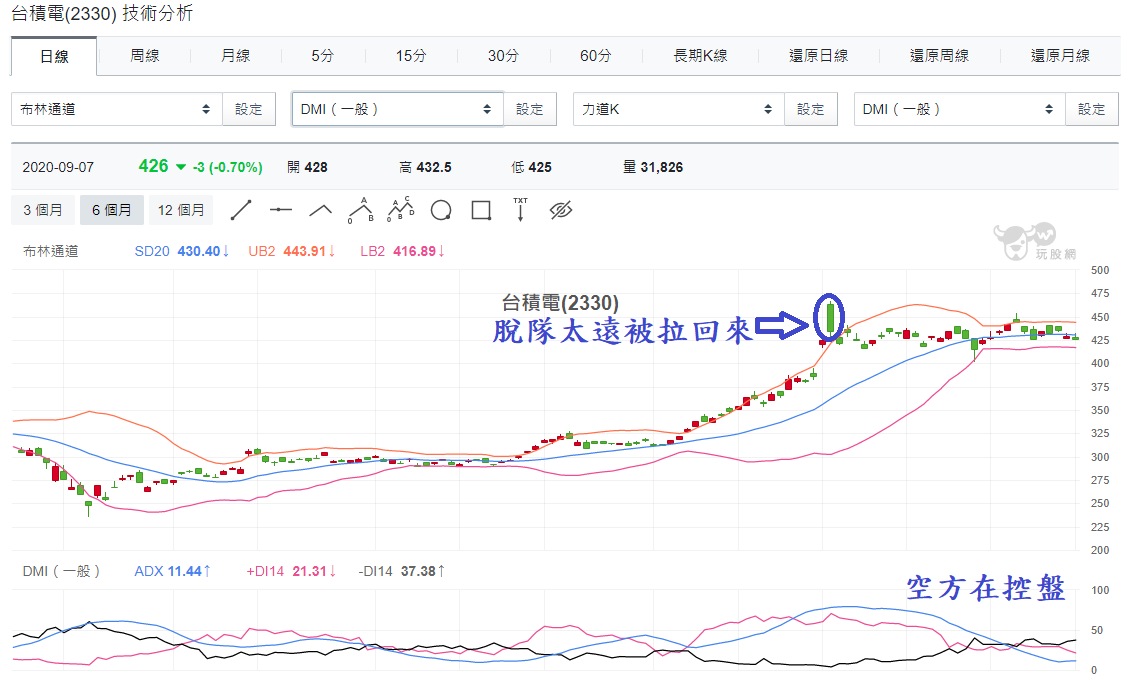Click 設定 button beside 布林通道
The height and width of the screenshot is (680, 1132).
[x=249, y=109]
